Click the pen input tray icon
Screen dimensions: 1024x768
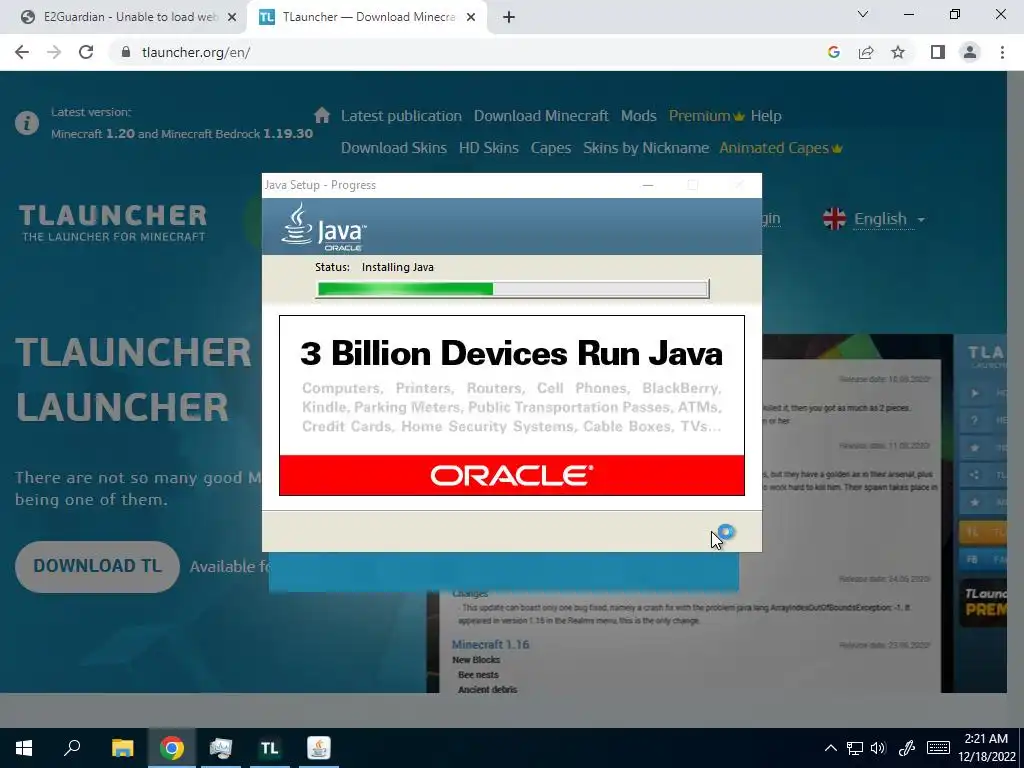(x=906, y=748)
